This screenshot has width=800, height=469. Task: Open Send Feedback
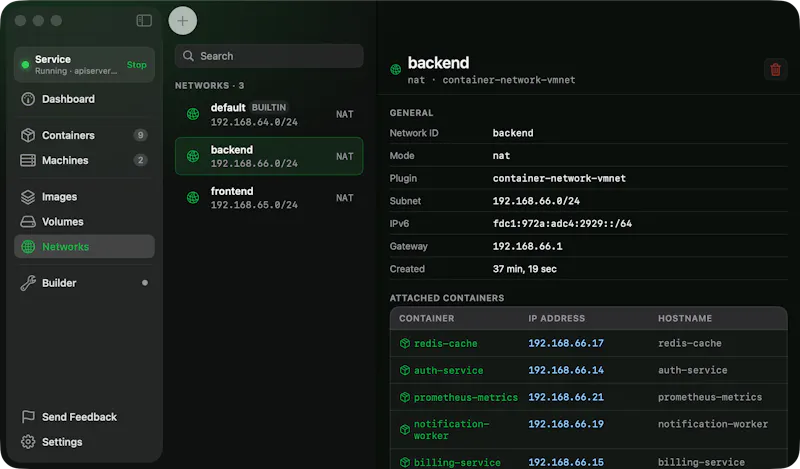coord(84,417)
